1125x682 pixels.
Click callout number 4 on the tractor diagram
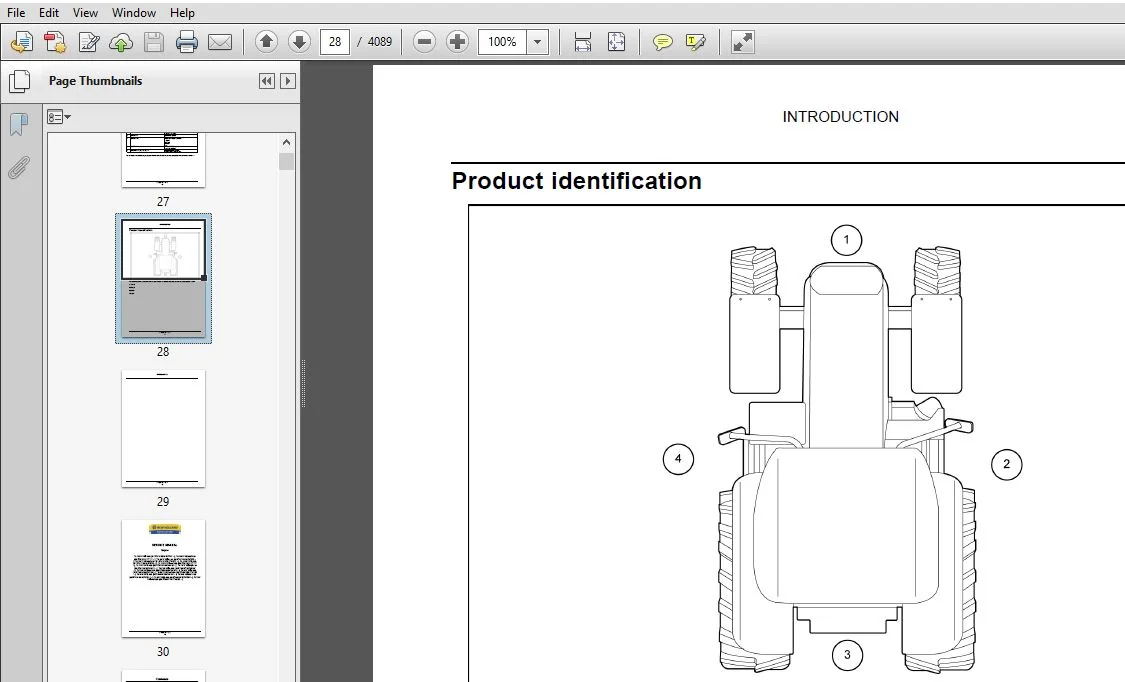[678, 459]
